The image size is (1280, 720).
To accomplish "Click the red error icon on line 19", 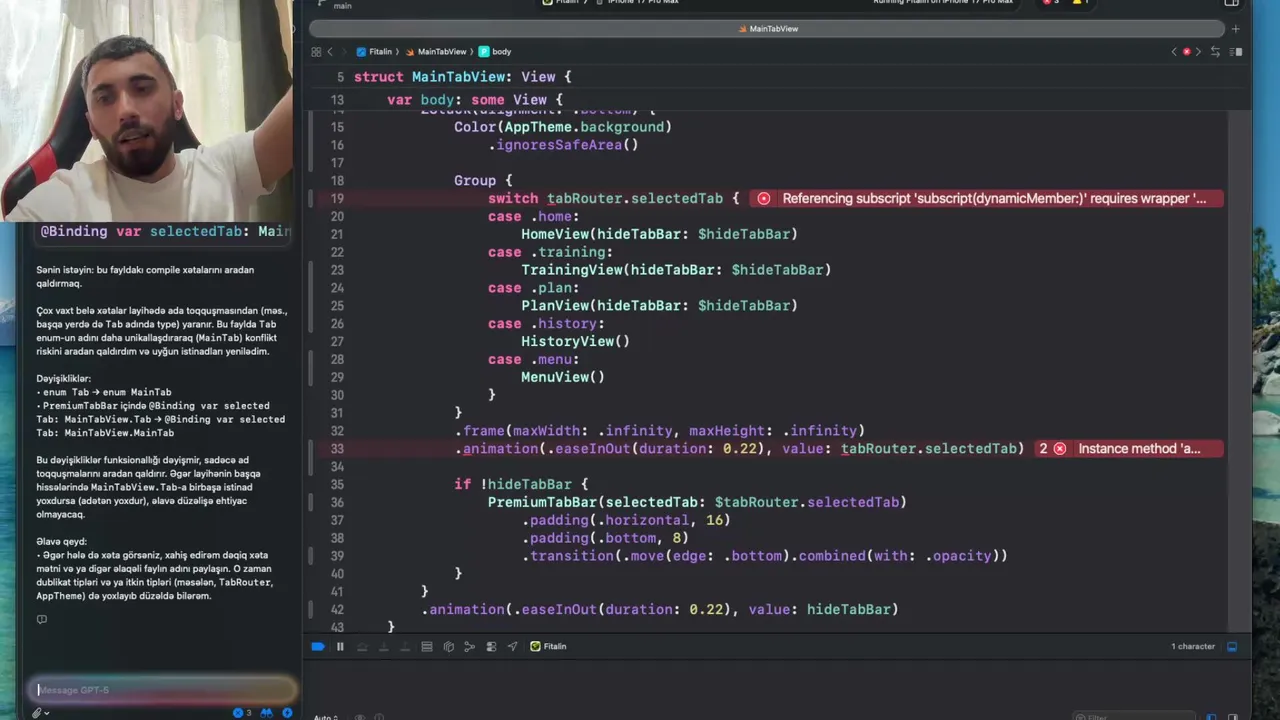I will click(764, 199).
